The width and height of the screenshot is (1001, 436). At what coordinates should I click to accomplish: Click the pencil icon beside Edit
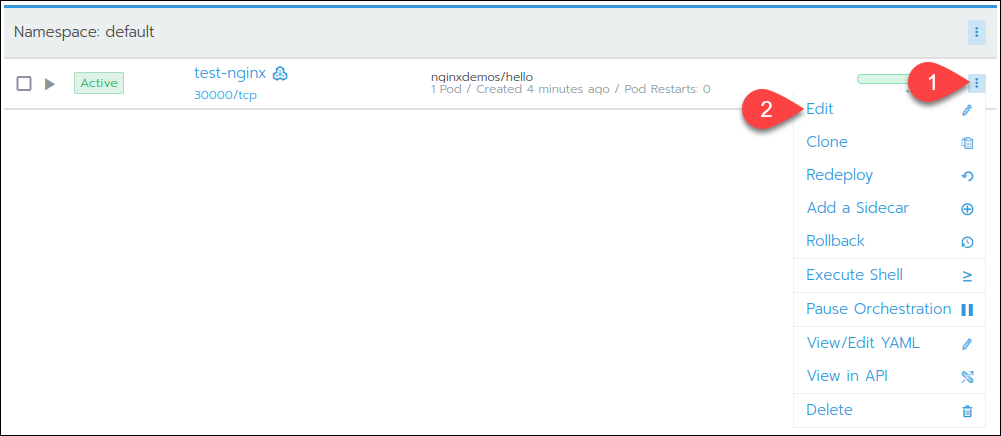[x=967, y=110]
